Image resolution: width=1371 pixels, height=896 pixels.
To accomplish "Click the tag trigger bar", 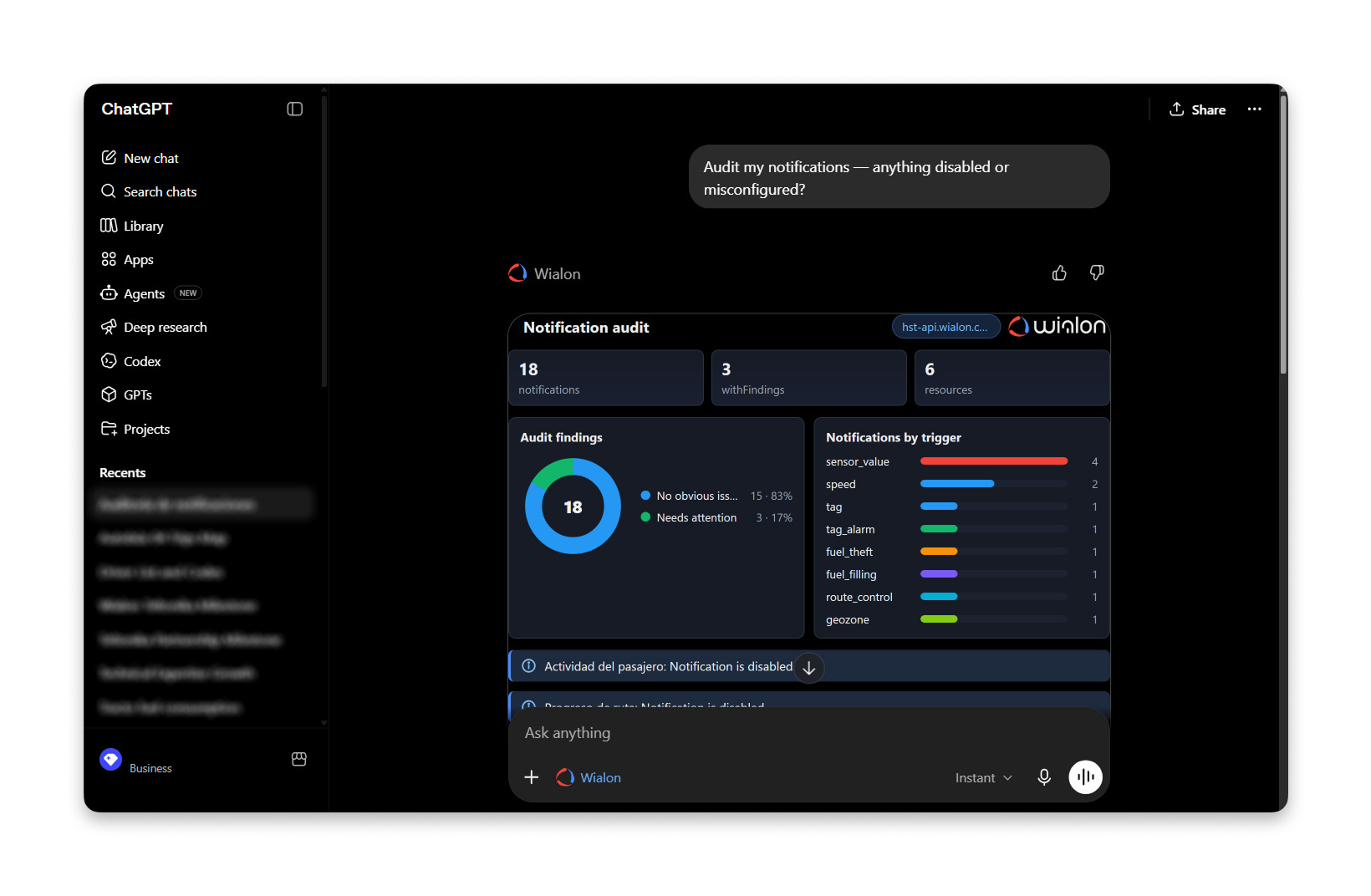I will [x=939, y=507].
